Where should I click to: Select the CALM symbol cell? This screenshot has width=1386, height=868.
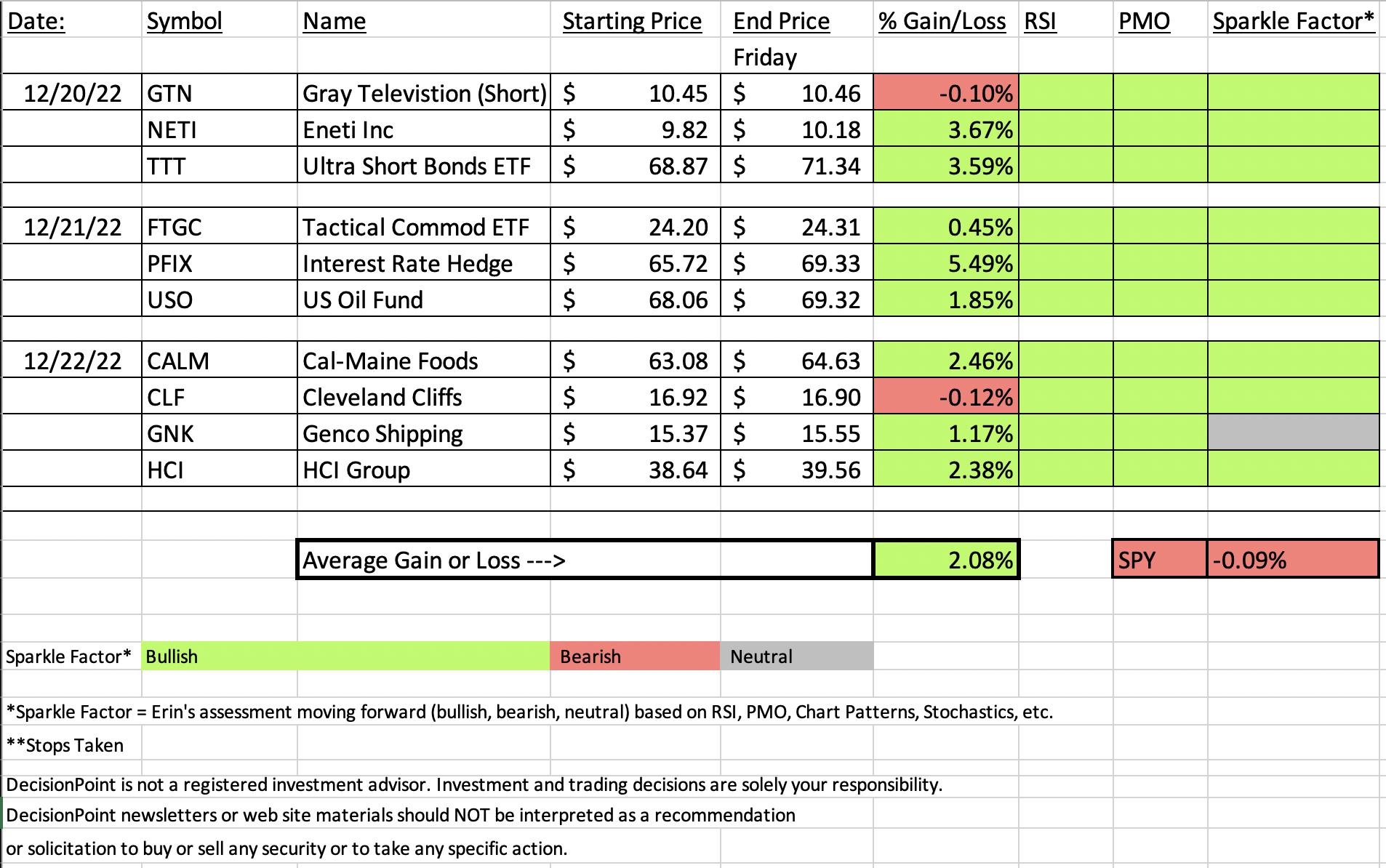219,361
